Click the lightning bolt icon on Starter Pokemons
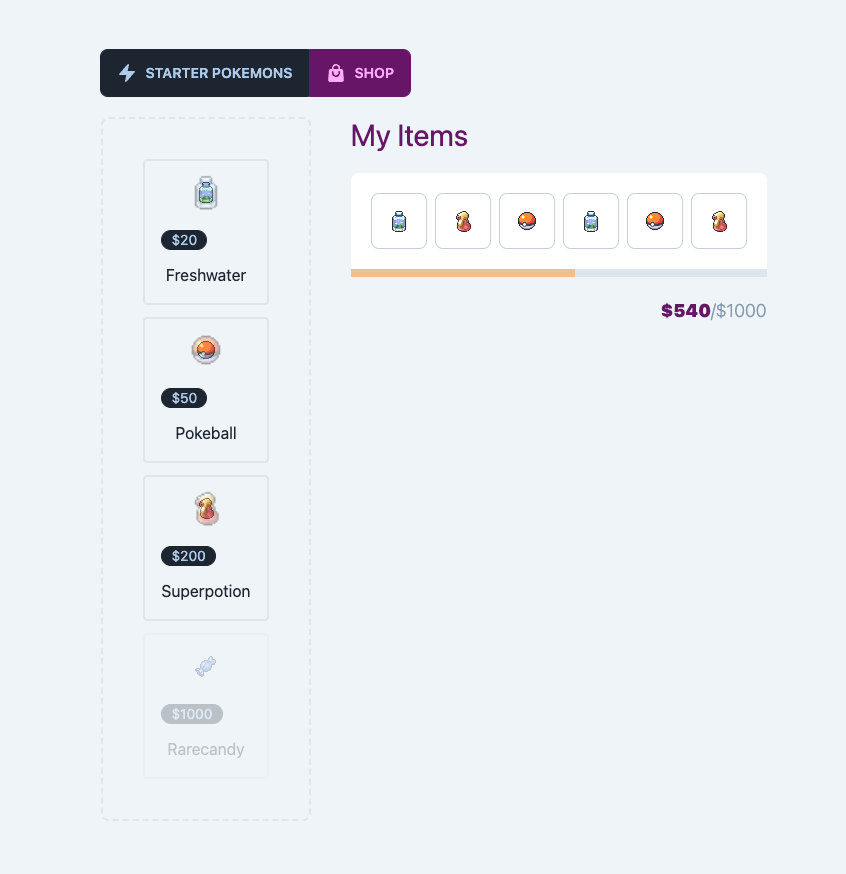The image size is (846, 874). [x=127, y=72]
